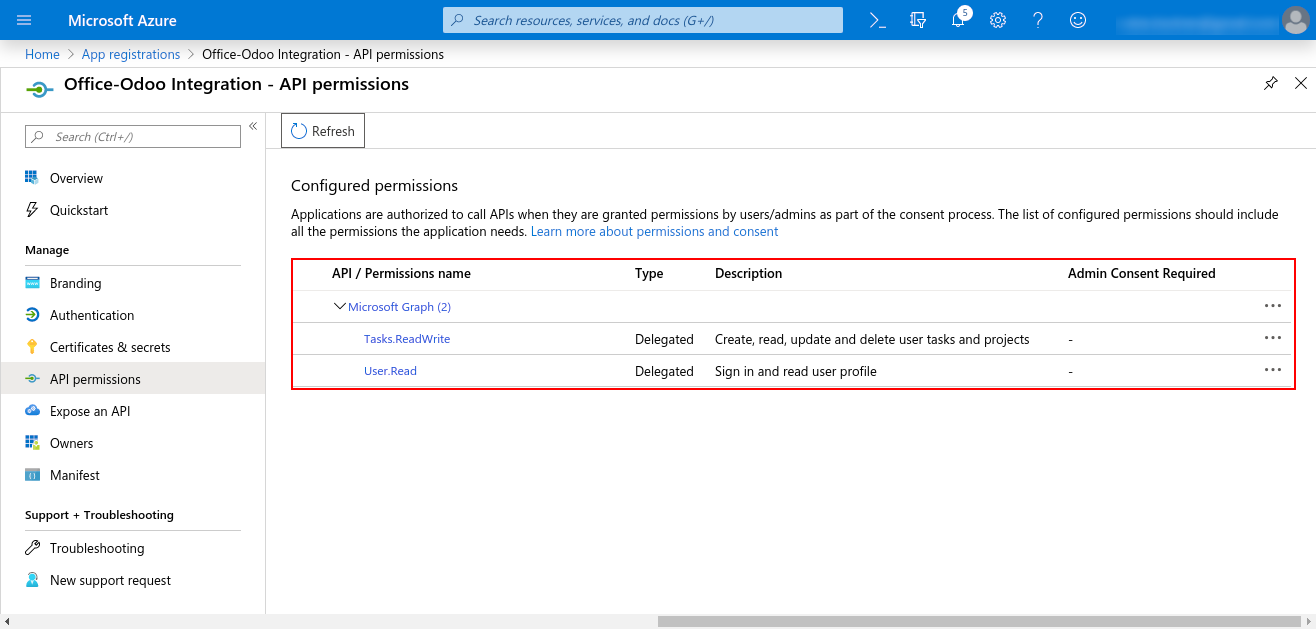Open the portal hamburger menu
1316x629 pixels.
[25, 20]
